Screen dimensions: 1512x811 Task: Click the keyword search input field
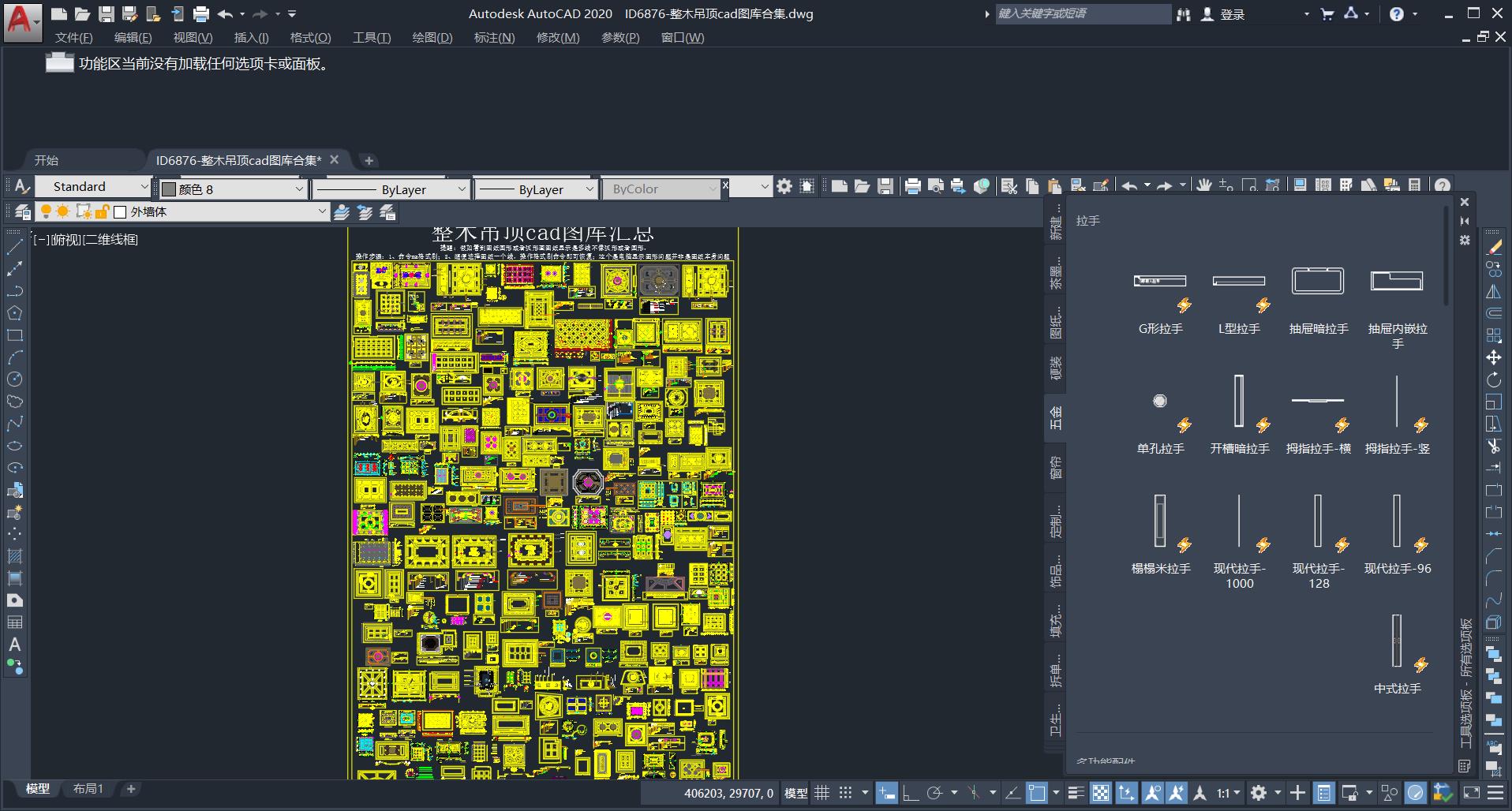[x=1081, y=14]
